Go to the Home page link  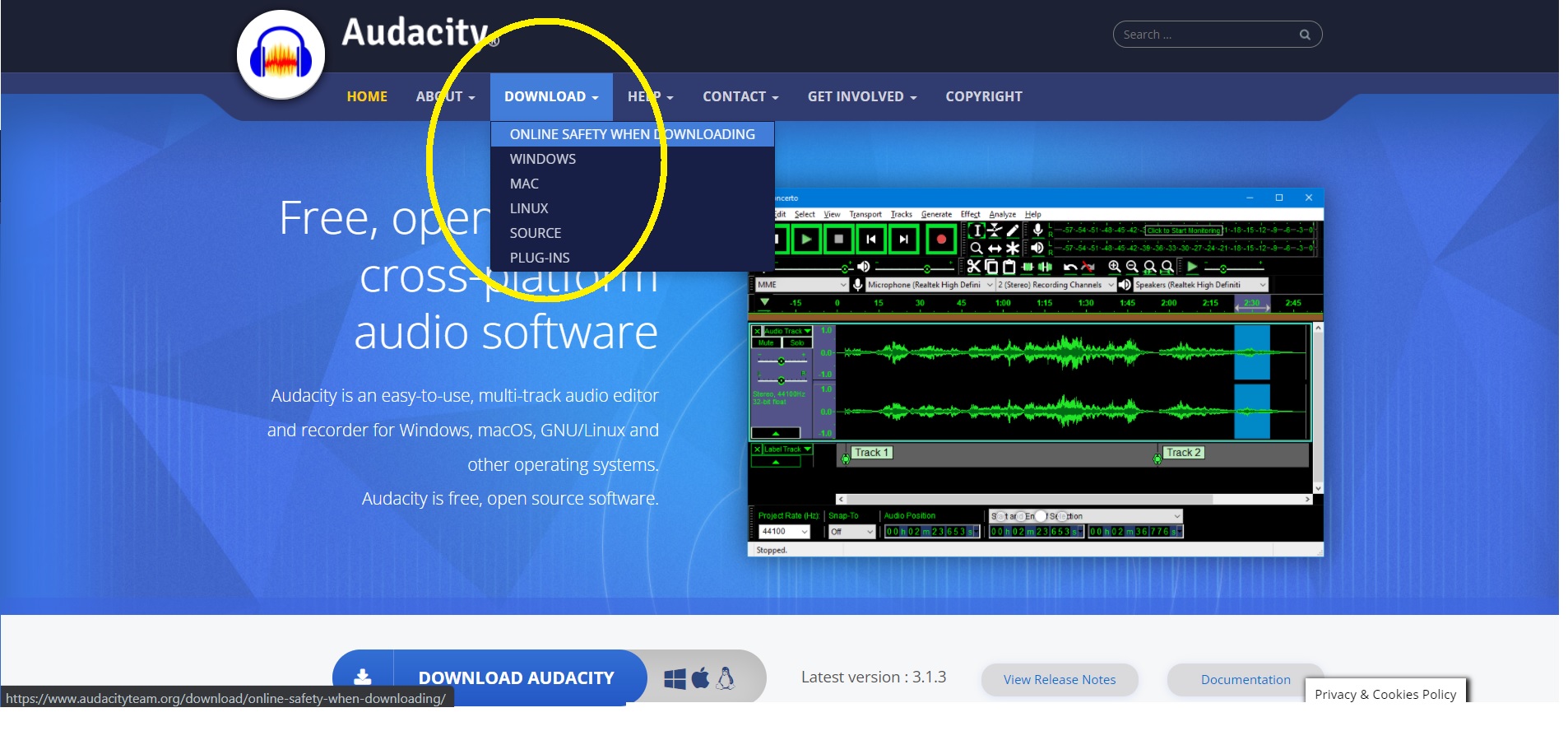click(x=367, y=97)
